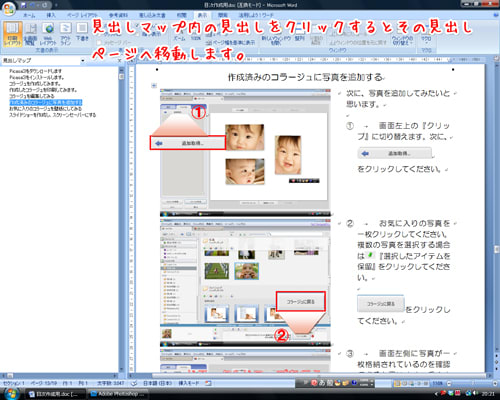The width and height of the screenshot is (500, 400).
Task: Switch to Web レイアウト view
Action: 48,34
